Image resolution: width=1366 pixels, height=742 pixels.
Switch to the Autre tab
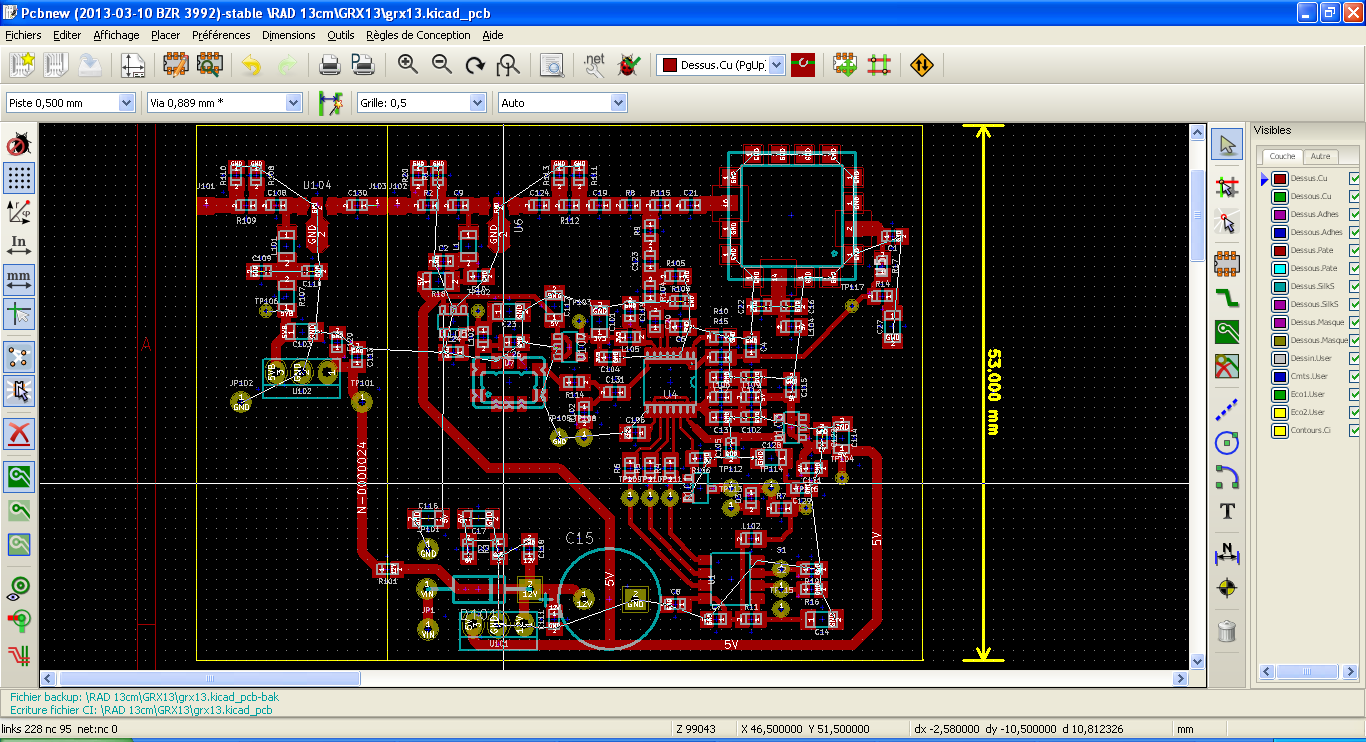coord(1320,156)
